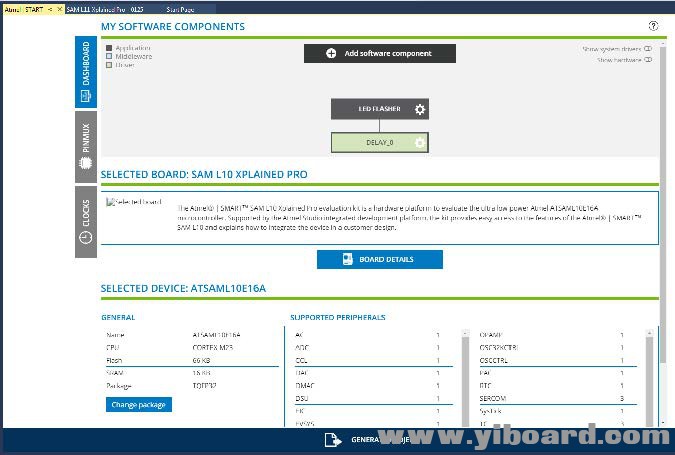Click the CLOCKS clock icon
The height and width of the screenshot is (455, 675).
pyautogui.click(x=86, y=237)
